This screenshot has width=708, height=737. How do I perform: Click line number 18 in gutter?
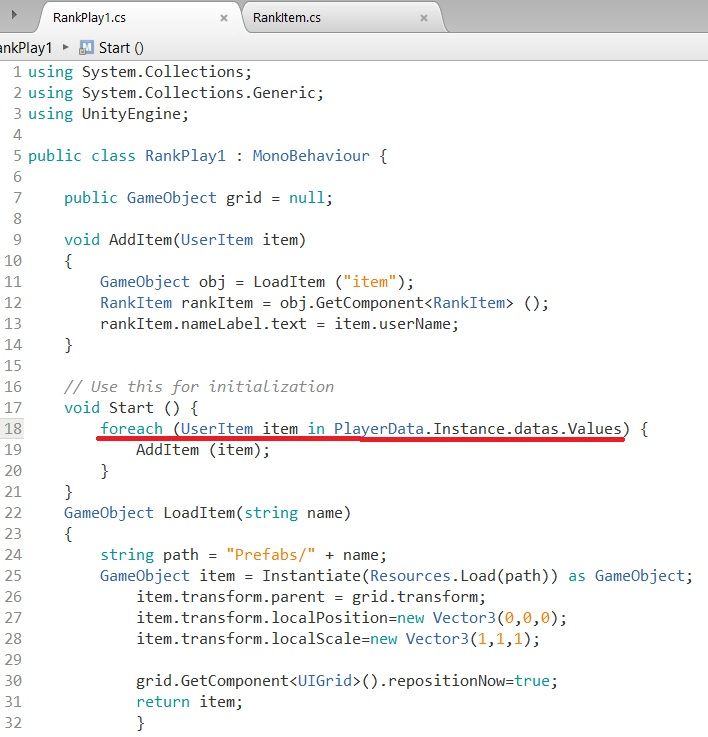(x=13, y=429)
